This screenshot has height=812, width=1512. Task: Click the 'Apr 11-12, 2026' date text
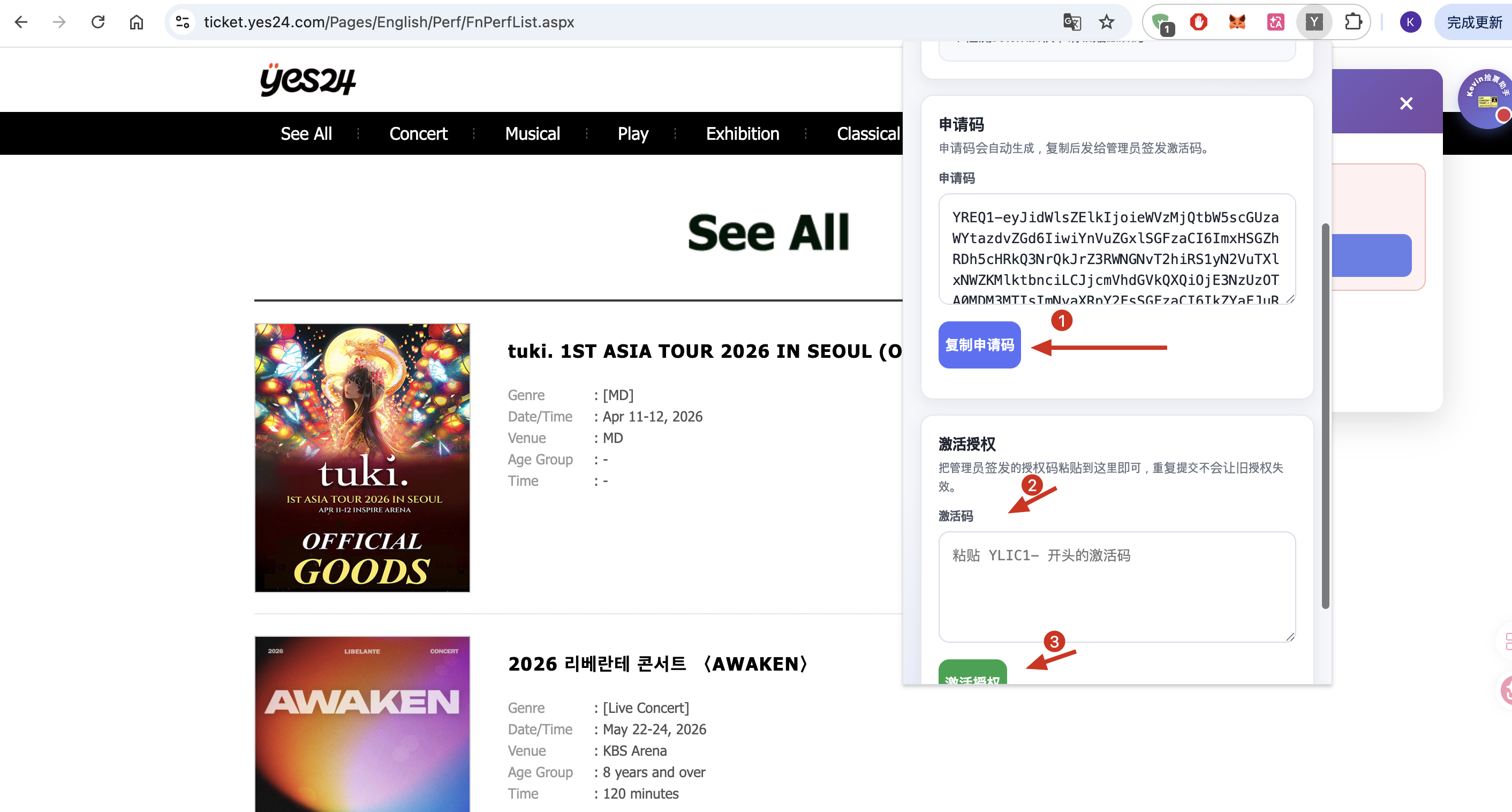pyautogui.click(x=652, y=416)
